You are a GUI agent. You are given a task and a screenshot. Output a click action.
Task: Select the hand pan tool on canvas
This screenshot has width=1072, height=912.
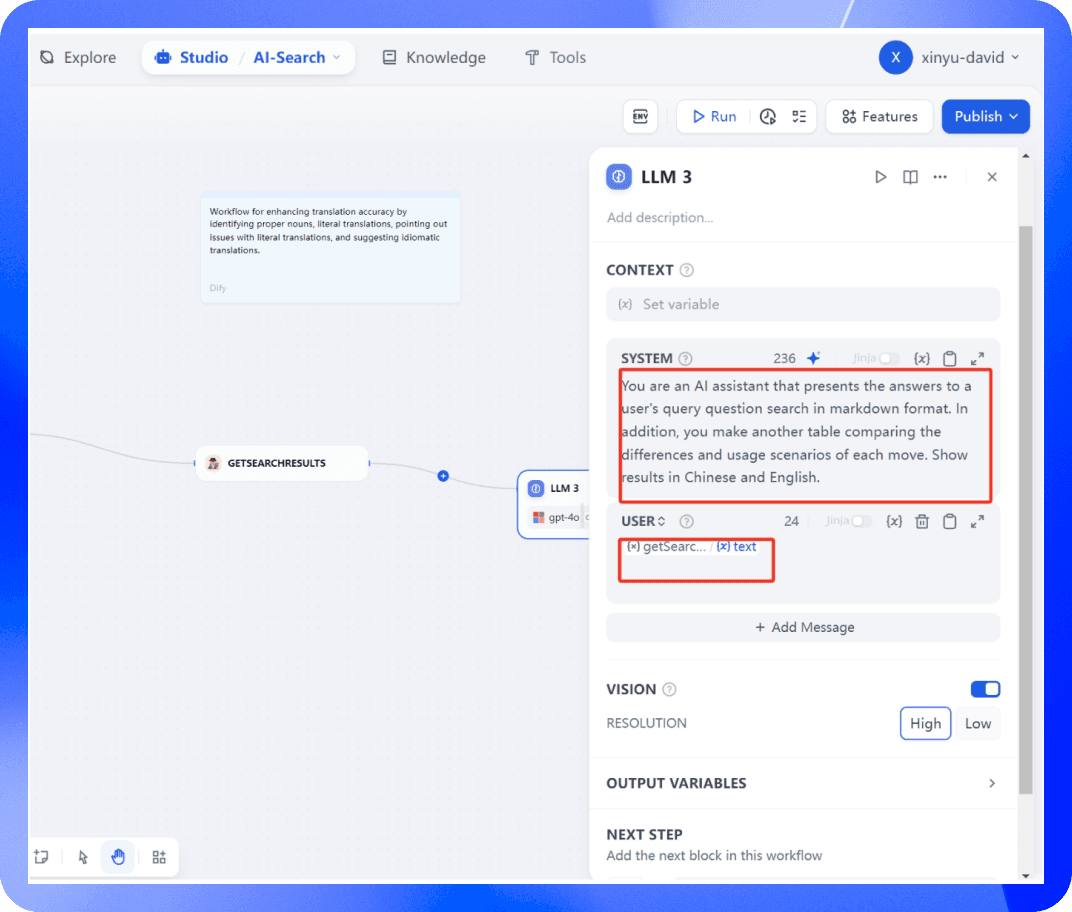click(x=118, y=857)
